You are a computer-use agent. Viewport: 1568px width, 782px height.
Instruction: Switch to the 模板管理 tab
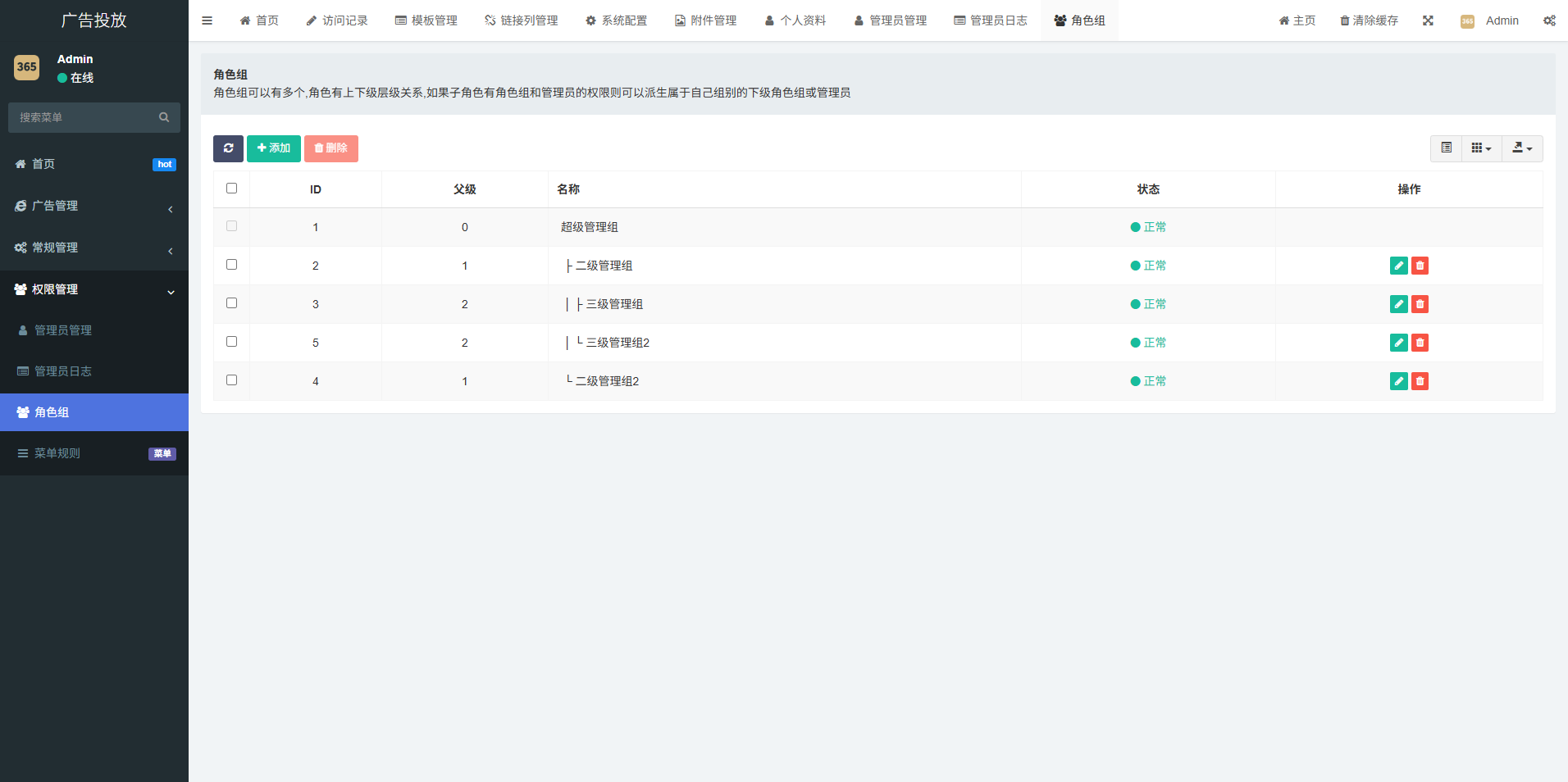coord(426,20)
